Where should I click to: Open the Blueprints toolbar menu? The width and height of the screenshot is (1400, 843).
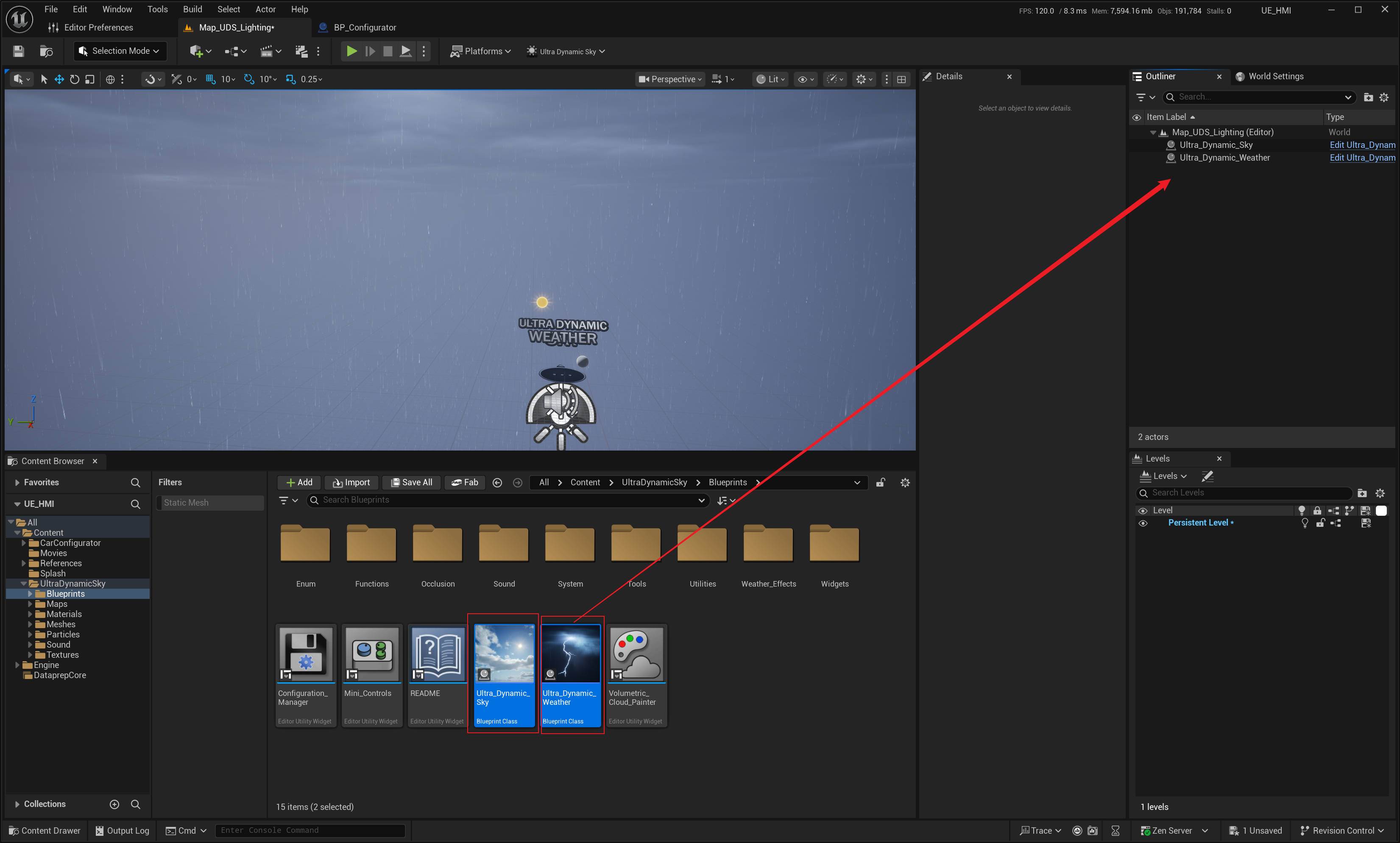pos(235,51)
